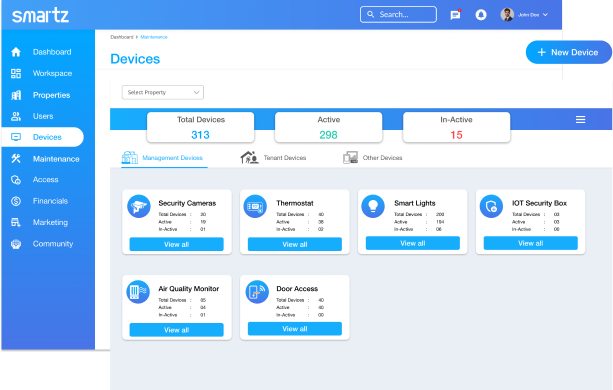Click the Tenant Devices house icon

(x=249, y=157)
